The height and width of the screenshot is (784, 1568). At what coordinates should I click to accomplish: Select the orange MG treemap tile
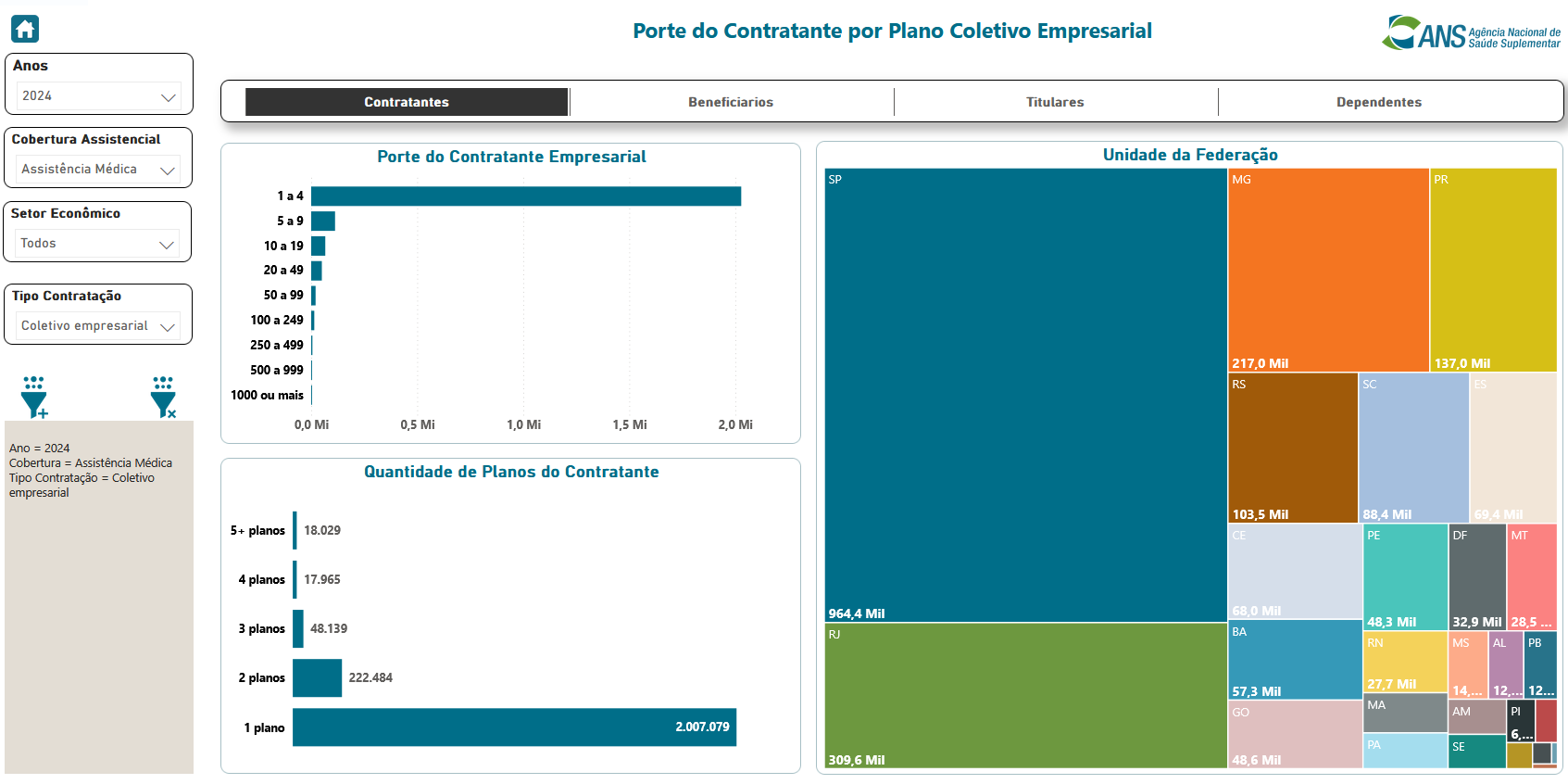[x=1328, y=269]
